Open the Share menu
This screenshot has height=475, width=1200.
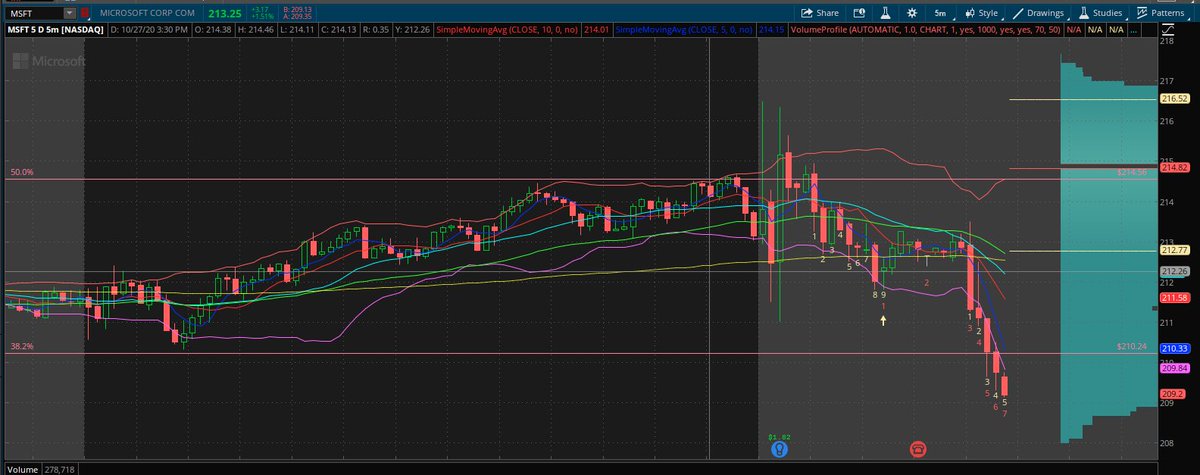819,13
